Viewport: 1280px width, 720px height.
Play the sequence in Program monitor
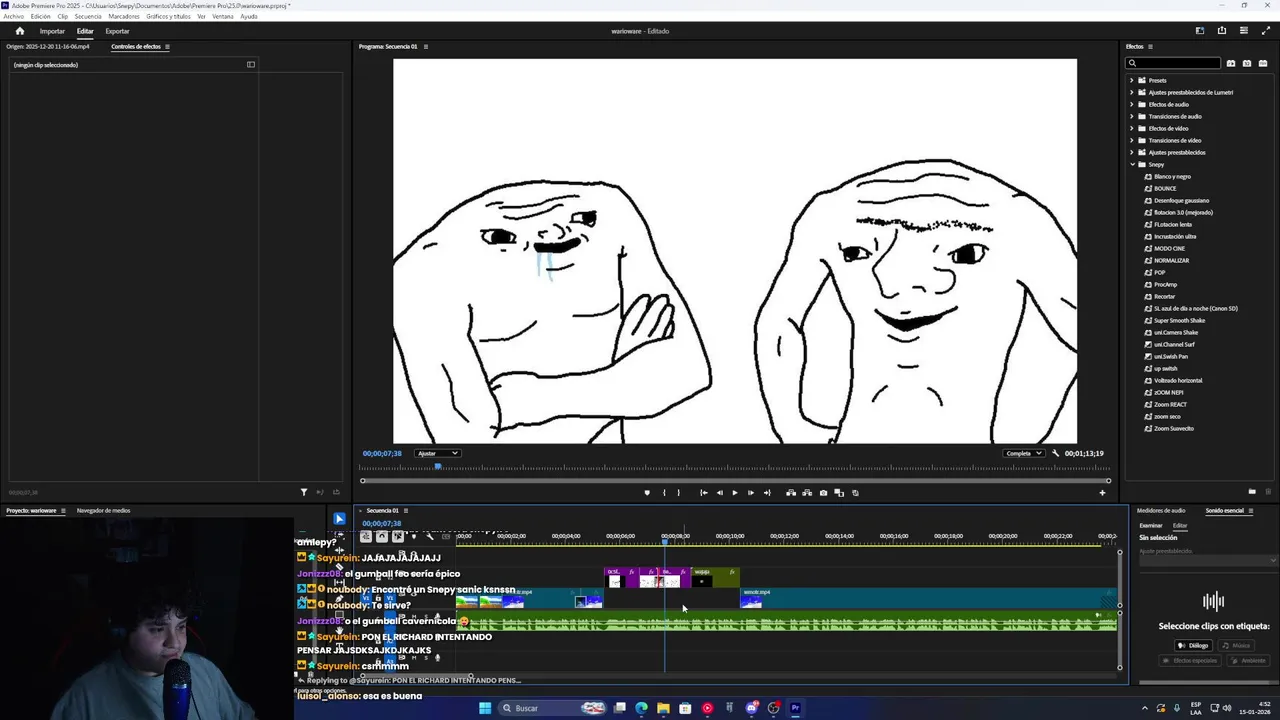pyautogui.click(x=735, y=492)
